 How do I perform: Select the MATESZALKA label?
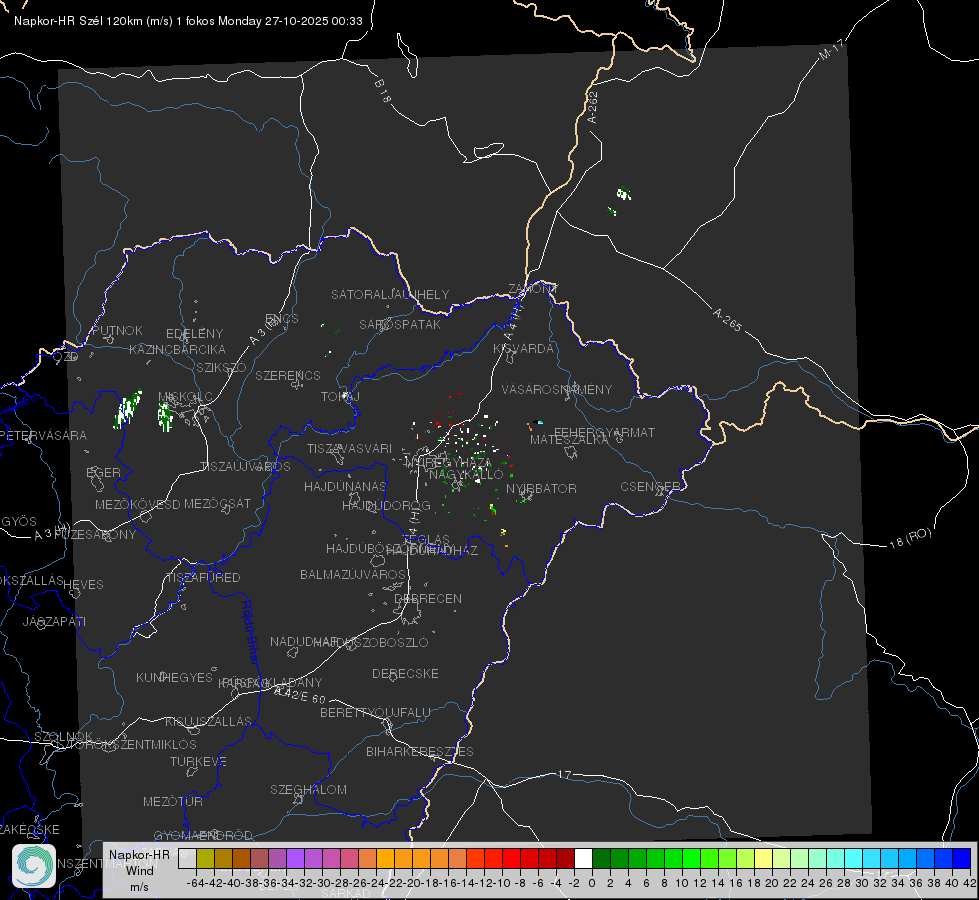(x=569, y=440)
